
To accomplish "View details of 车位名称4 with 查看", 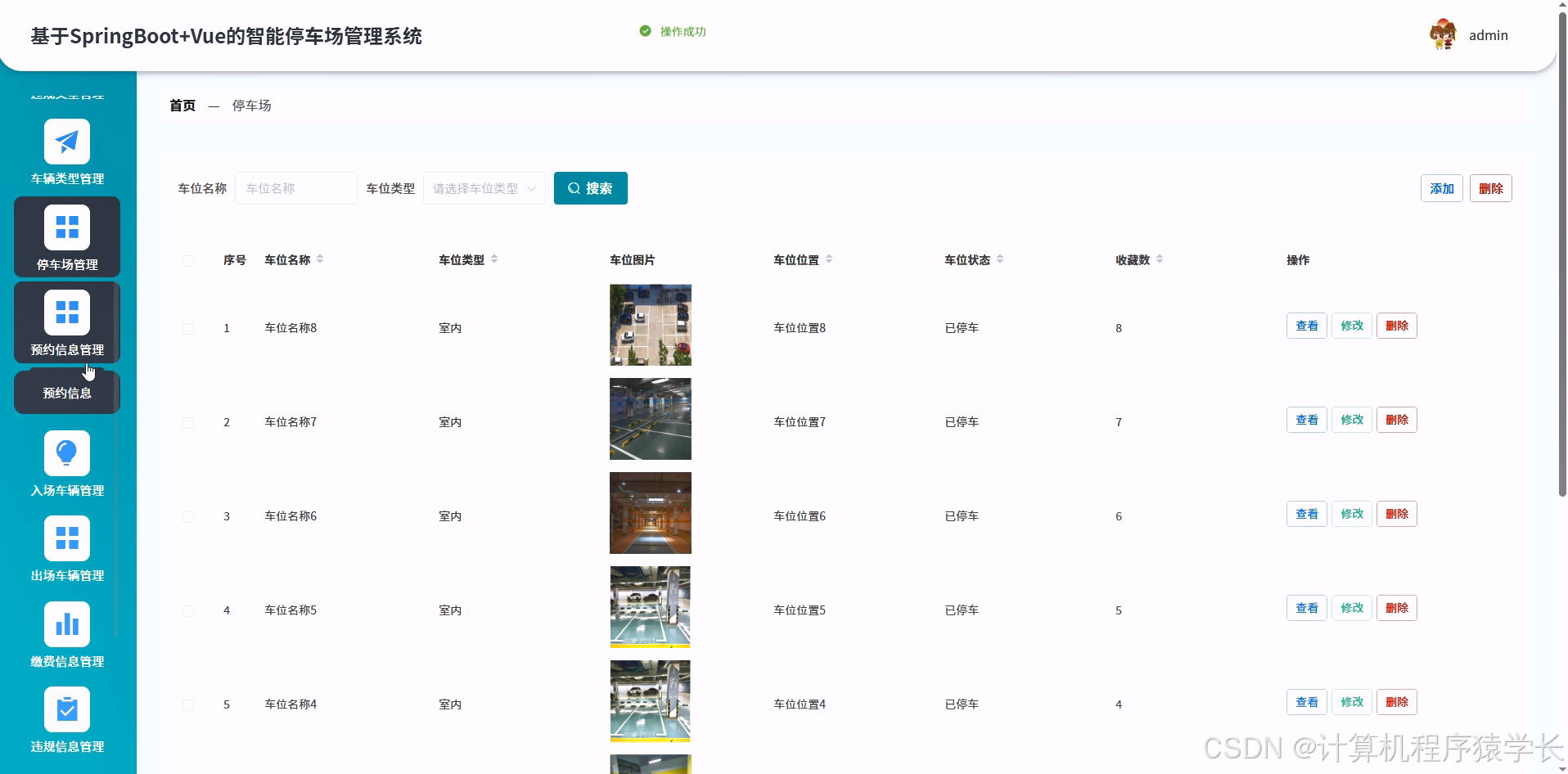I will tap(1306, 702).
